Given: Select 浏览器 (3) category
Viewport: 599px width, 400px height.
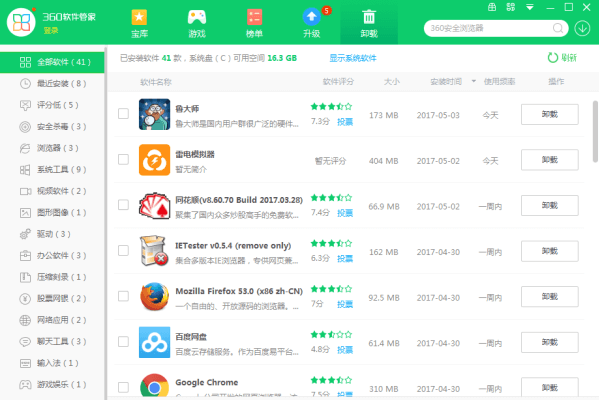Looking at the screenshot, I should 52,148.
